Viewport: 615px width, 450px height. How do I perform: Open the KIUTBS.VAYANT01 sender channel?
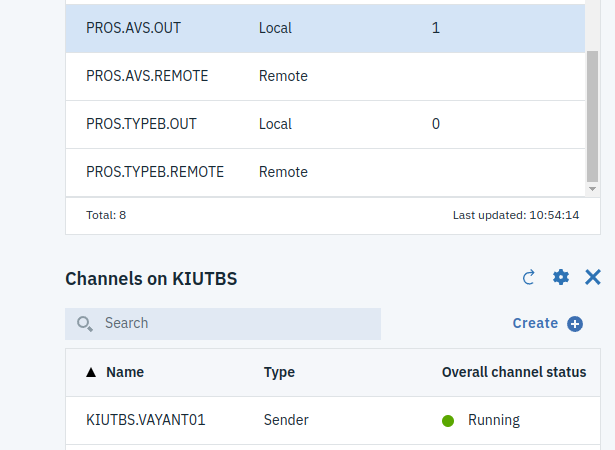pyautogui.click(x=146, y=420)
